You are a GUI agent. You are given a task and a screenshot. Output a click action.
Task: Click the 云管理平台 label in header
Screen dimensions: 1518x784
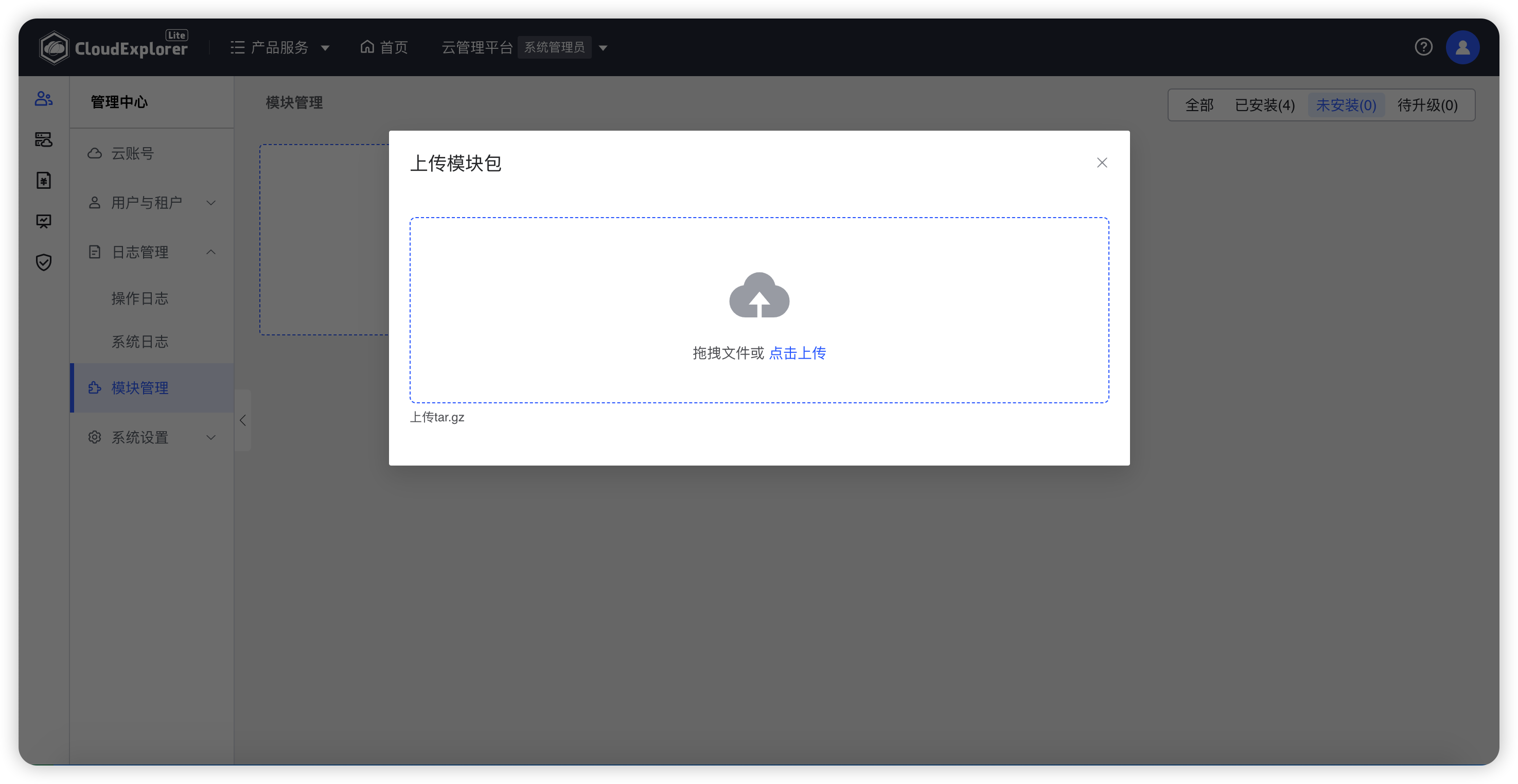(476, 47)
